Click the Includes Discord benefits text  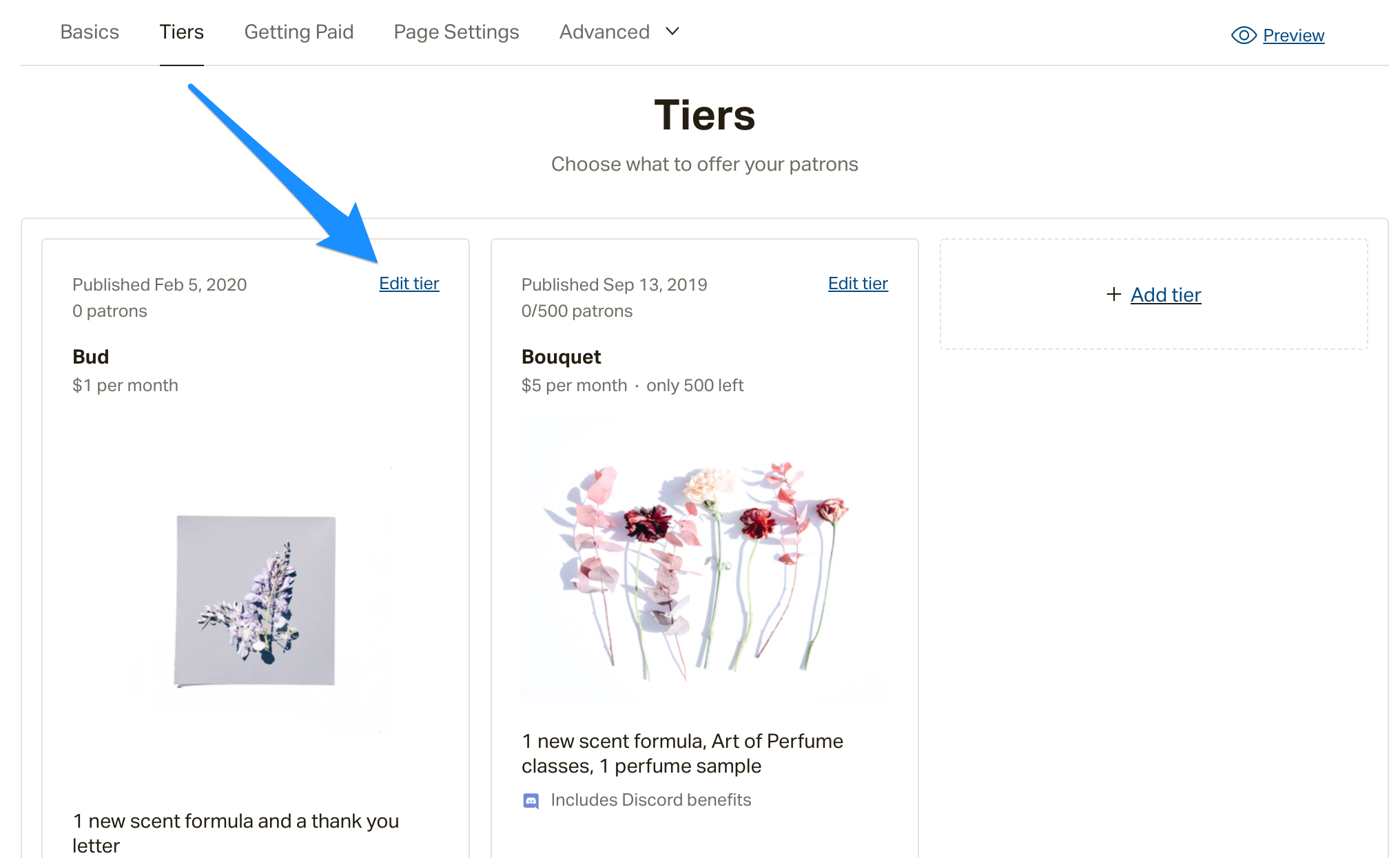tap(650, 800)
